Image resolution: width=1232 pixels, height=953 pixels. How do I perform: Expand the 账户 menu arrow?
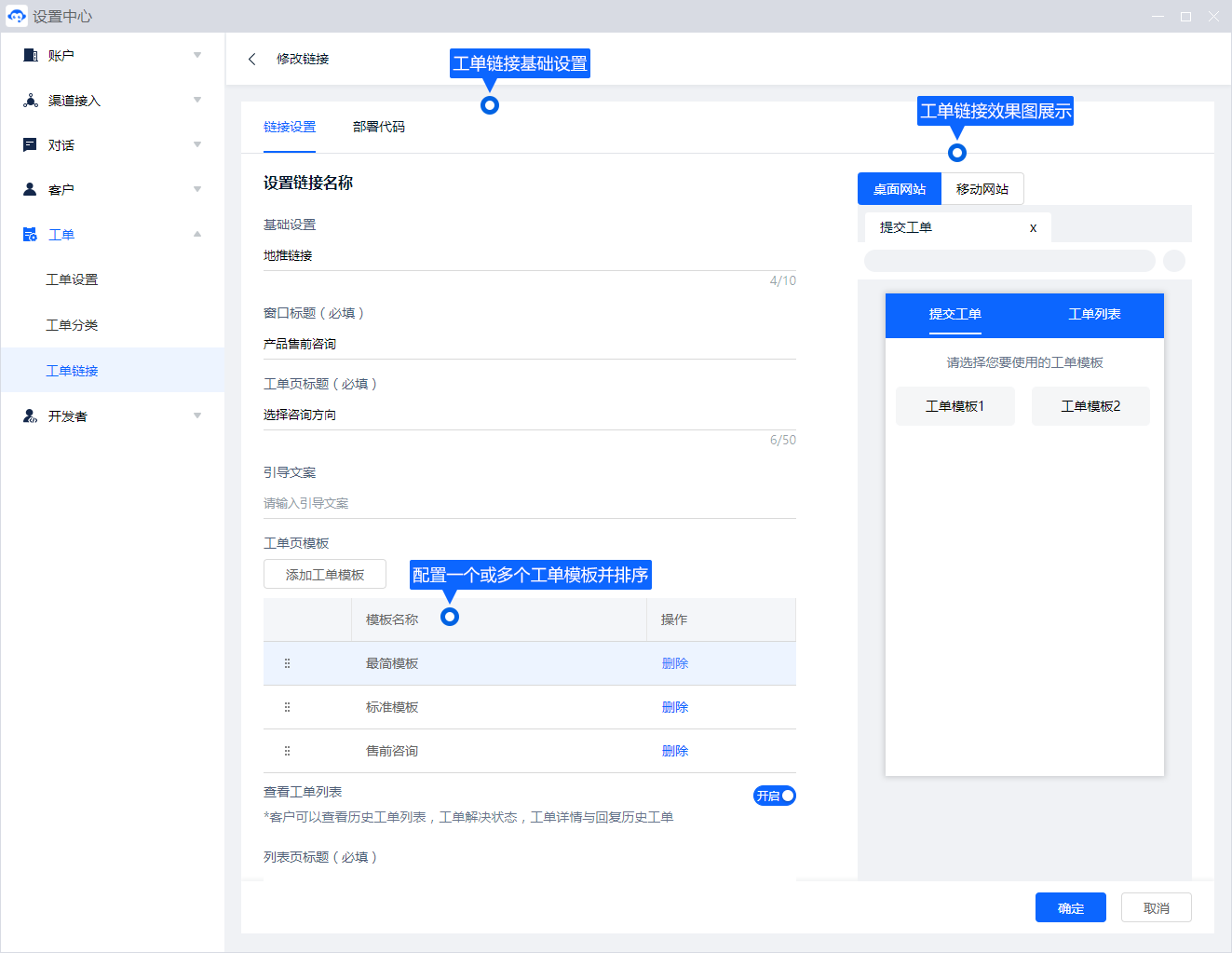tap(197, 55)
